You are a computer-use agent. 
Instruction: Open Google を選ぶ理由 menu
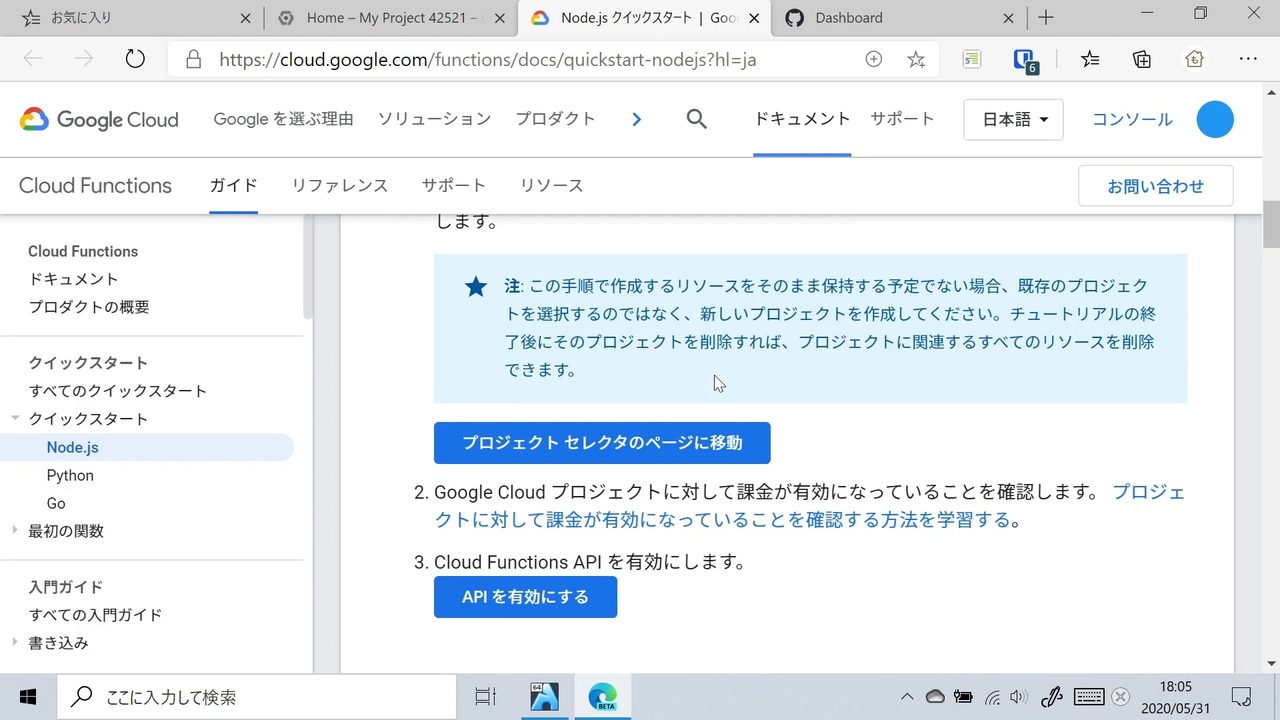[284, 119]
